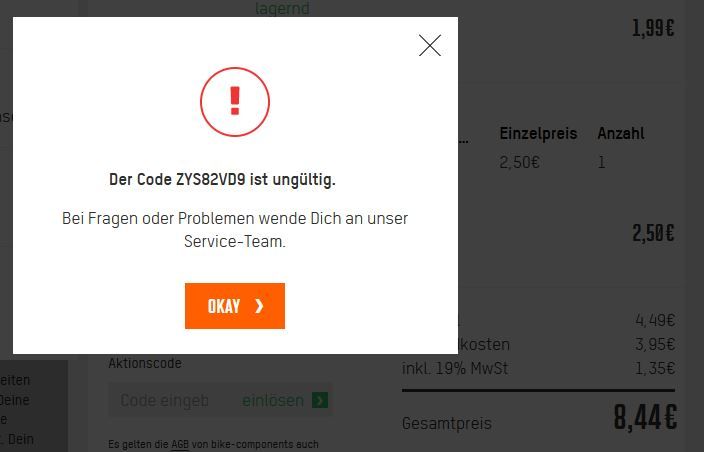Image resolution: width=704 pixels, height=452 pixels.
Task: Click the chevron arrow inside OKAY button
Action: pyautogui.click(x=259, y=306)
